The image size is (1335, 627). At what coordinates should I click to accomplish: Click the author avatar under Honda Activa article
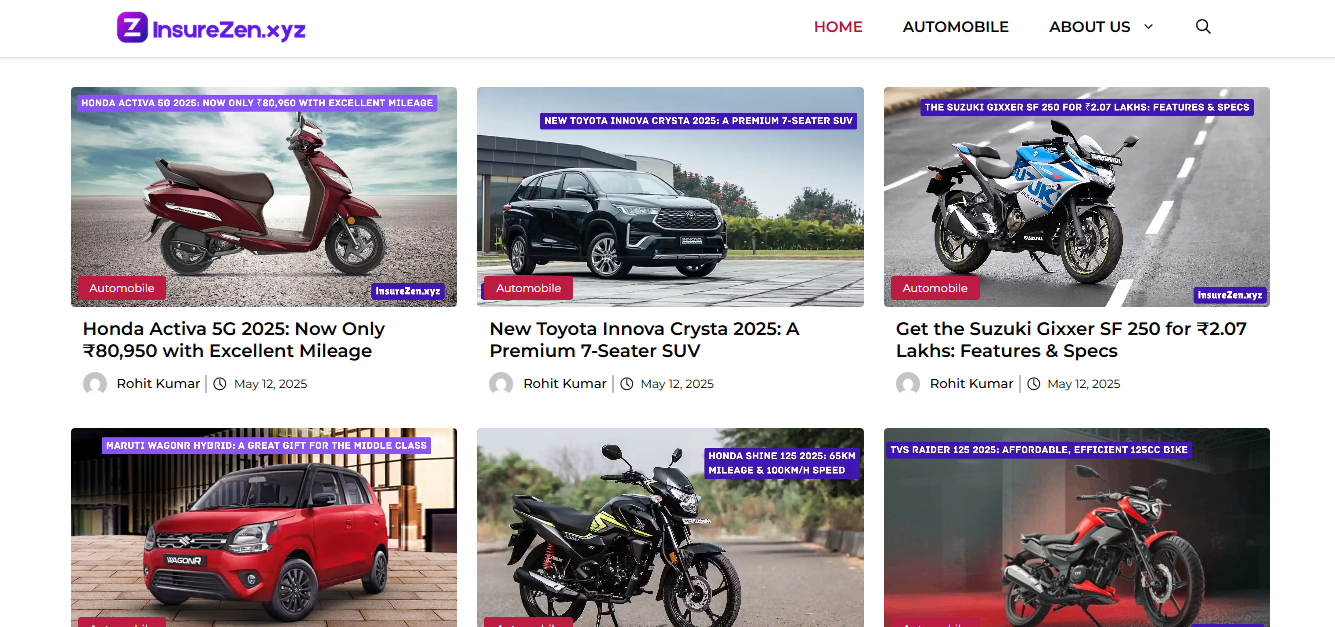coord(95,384)
